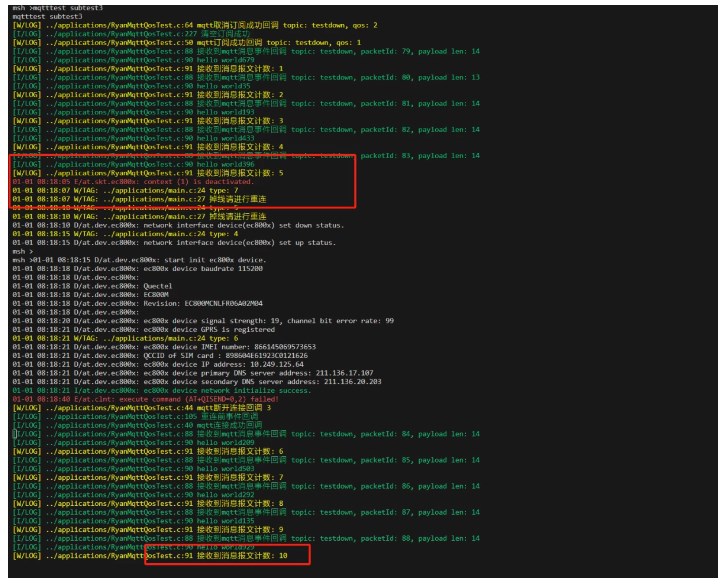
Task: Select the 'set up status.' line
Action: (174, 243)
